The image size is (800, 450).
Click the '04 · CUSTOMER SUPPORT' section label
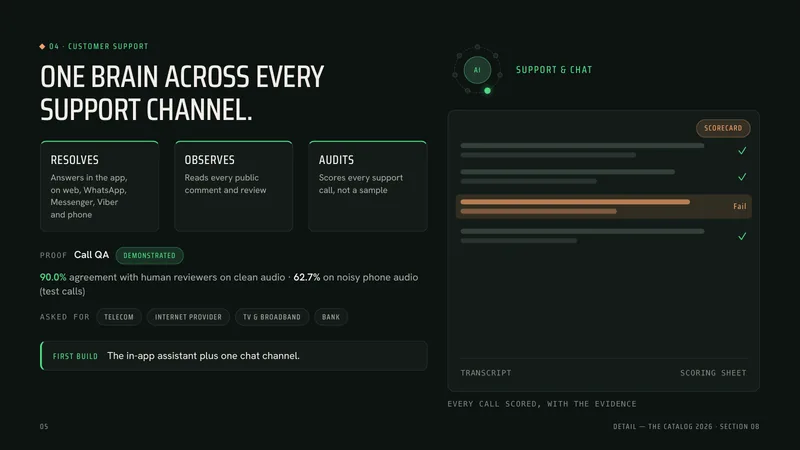click(x=98, y=46)
